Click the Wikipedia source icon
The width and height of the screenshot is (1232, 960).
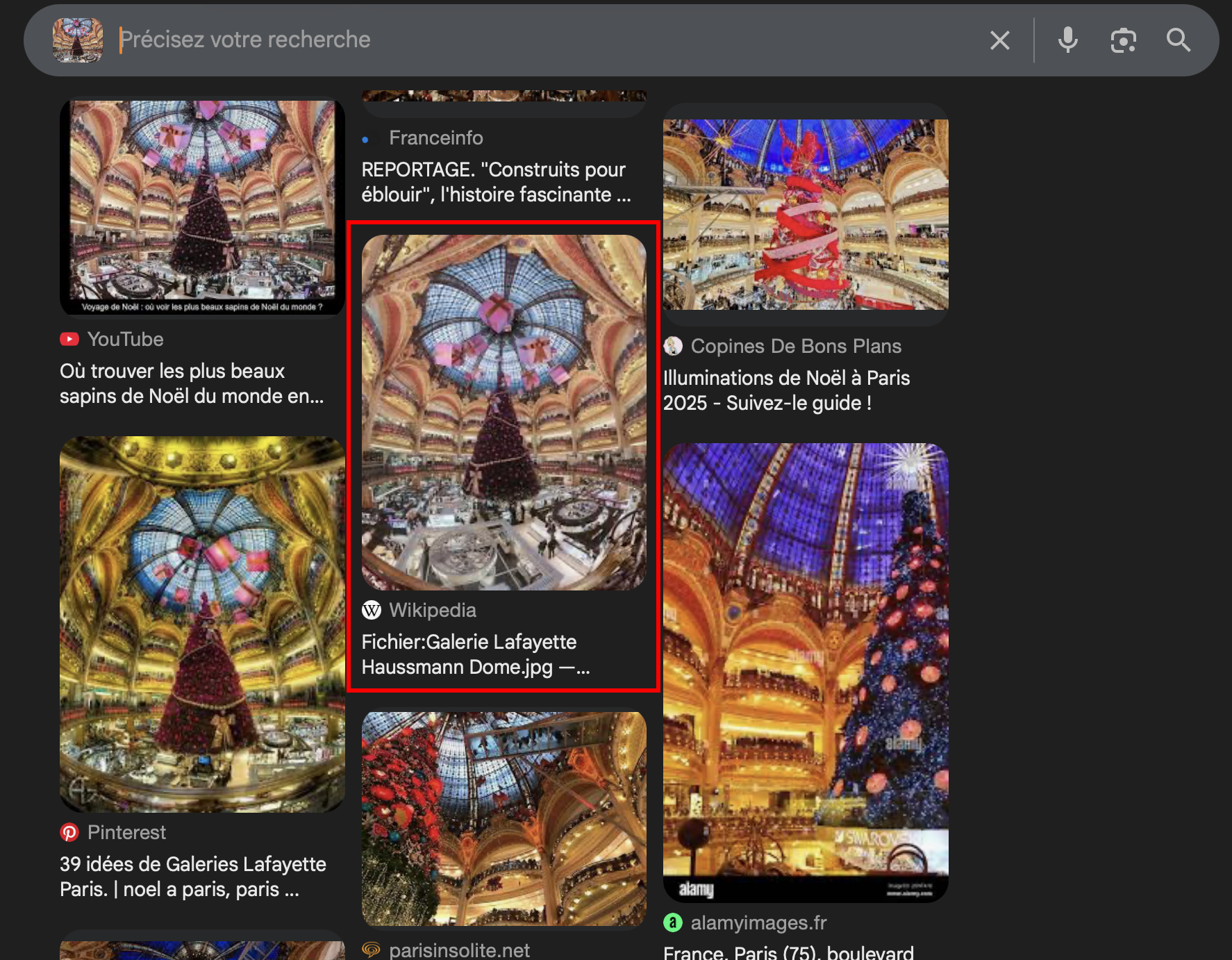pos(372,610)
